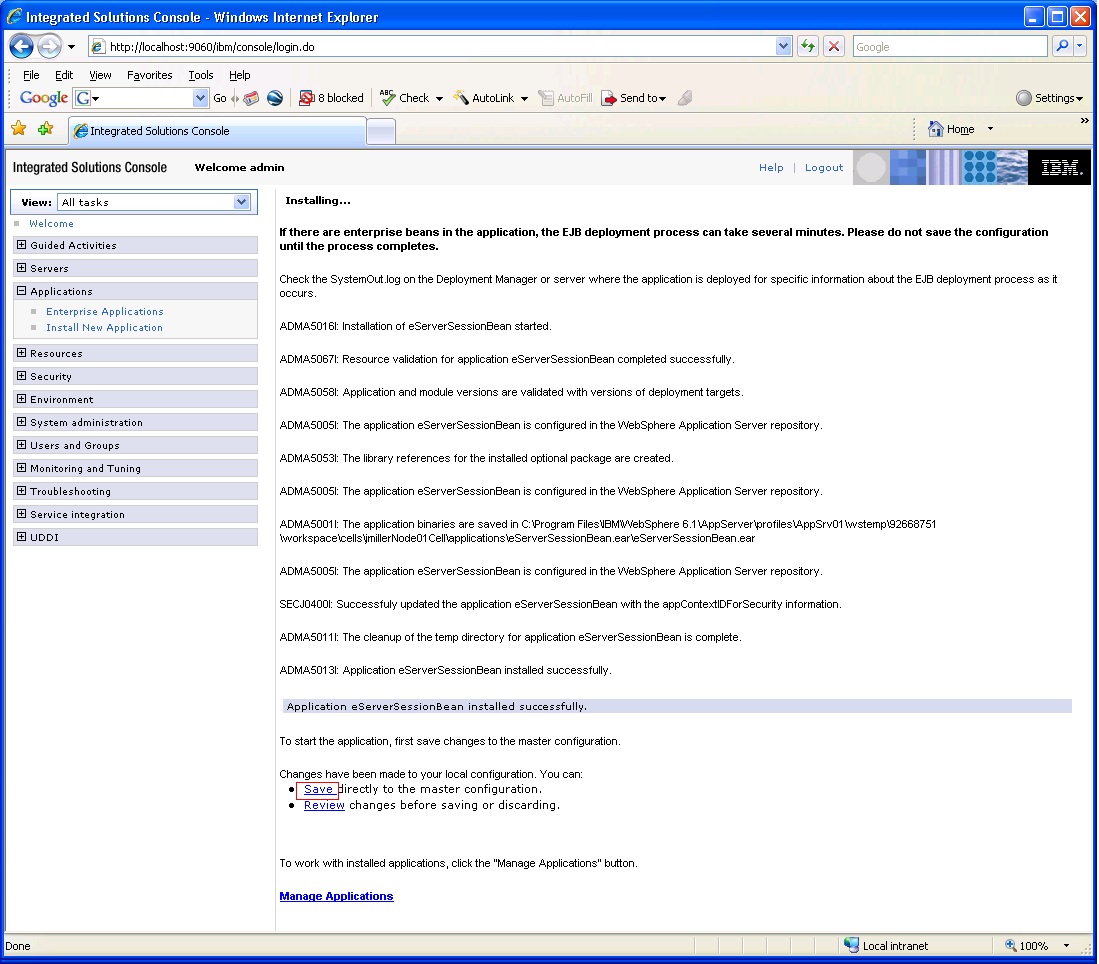Click Review changes link
Image resolution: width=1099 pixels, height=964 pixels.
point(324,806)
